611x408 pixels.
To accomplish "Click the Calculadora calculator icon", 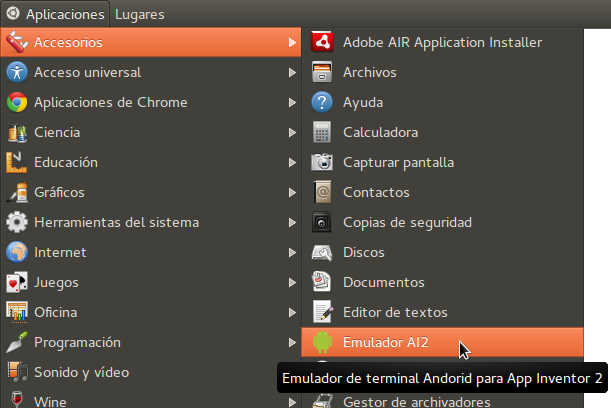I will coord(322,132).
